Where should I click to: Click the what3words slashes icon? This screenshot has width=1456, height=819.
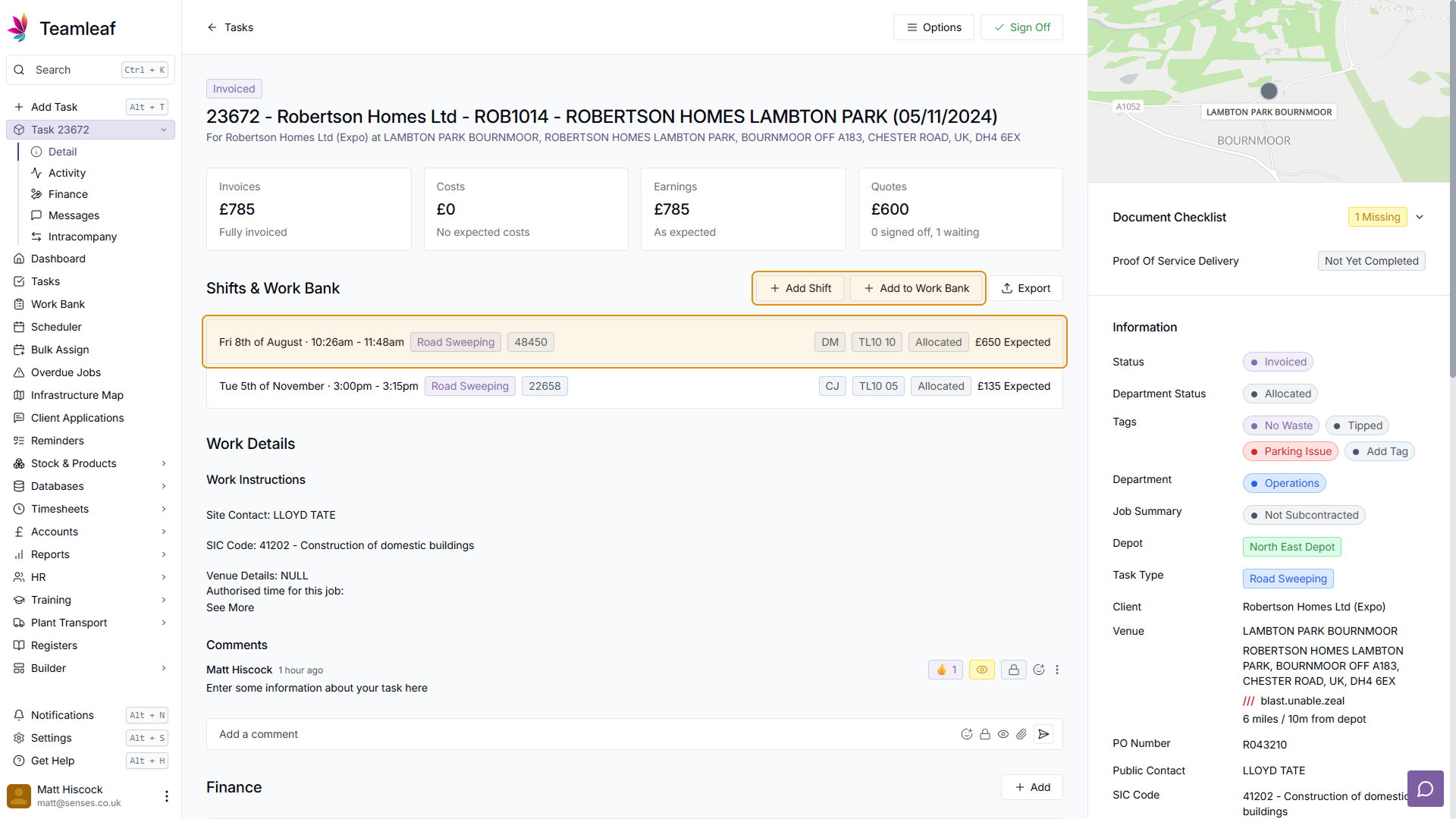point(1248,701)
